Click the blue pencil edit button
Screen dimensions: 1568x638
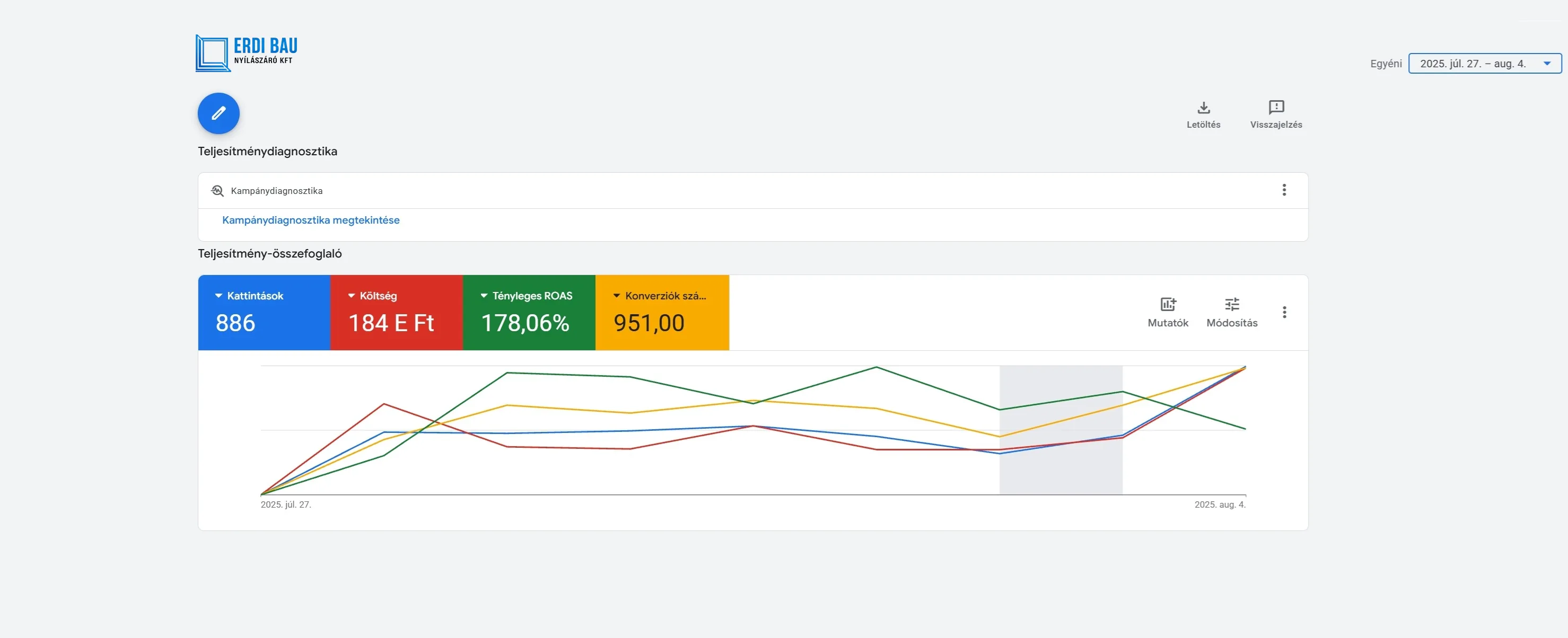pos(218,113)
